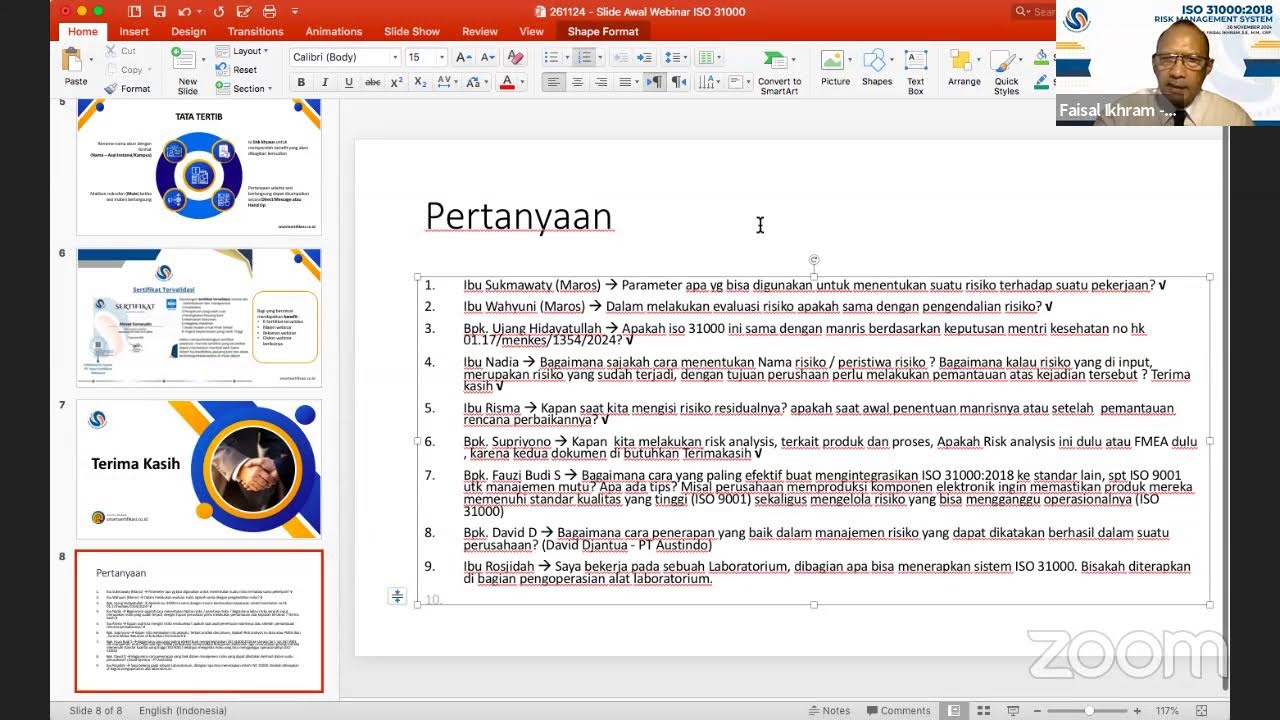Expand the Section dropdown
This screenshot has width=1280, height=720.
point(243,88)
